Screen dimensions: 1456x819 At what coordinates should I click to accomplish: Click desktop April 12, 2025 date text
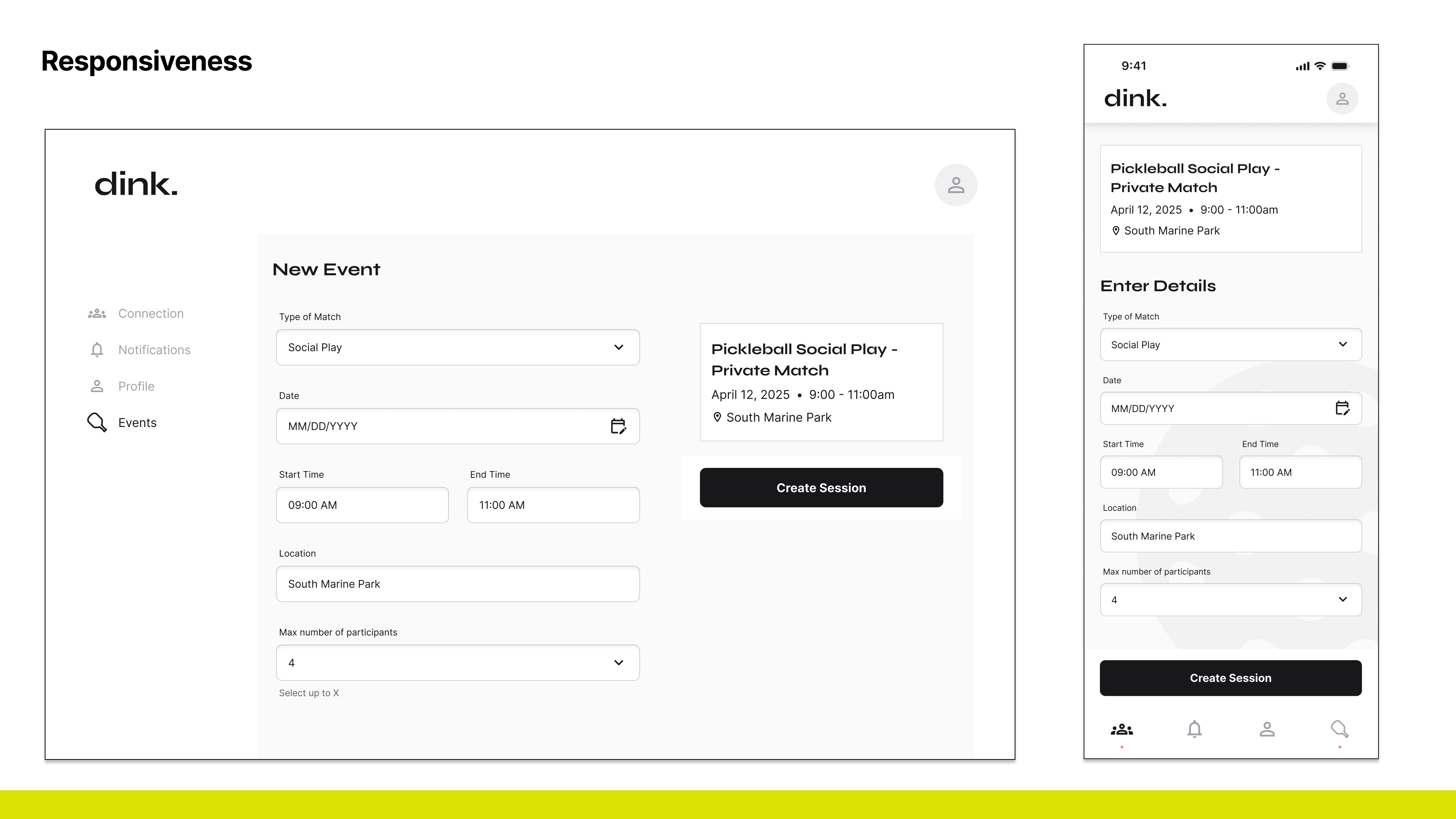[750, 395]
